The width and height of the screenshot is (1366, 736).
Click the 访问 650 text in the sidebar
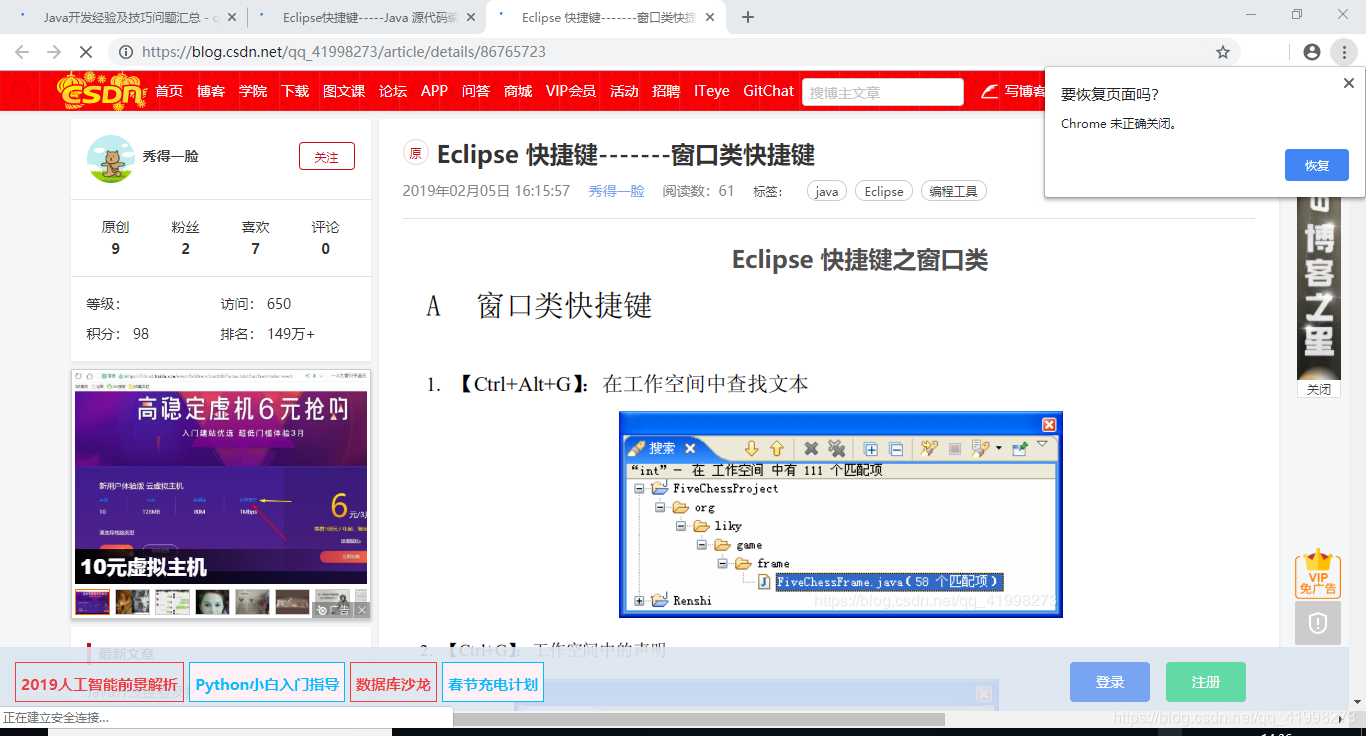tap(256, 304)
